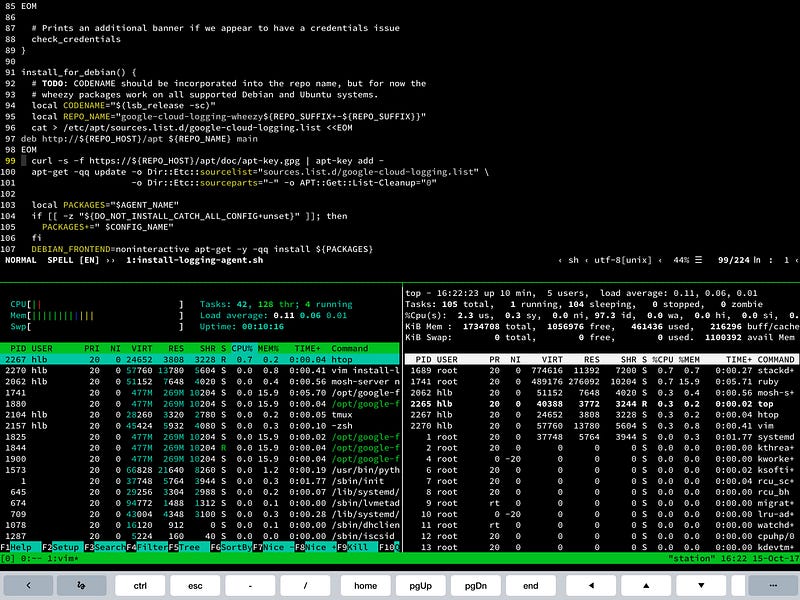The height and width of the screenshot is (600, 800).
Task: Tap the up arrow key
Action: pos(646,585)
